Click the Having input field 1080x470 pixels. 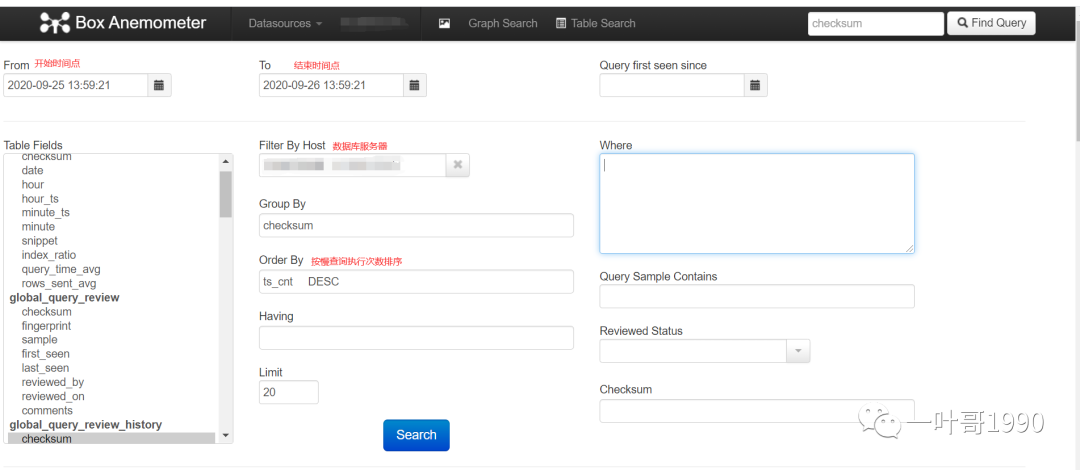pos(416,338)
